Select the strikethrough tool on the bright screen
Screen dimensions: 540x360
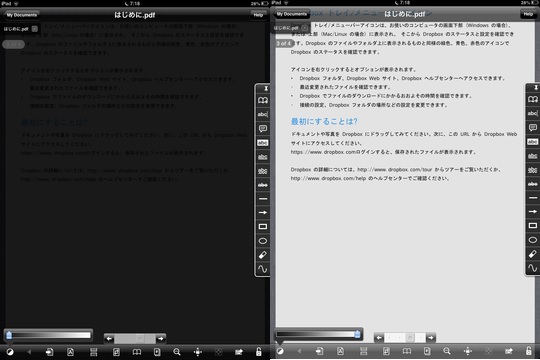click(533, 184)
